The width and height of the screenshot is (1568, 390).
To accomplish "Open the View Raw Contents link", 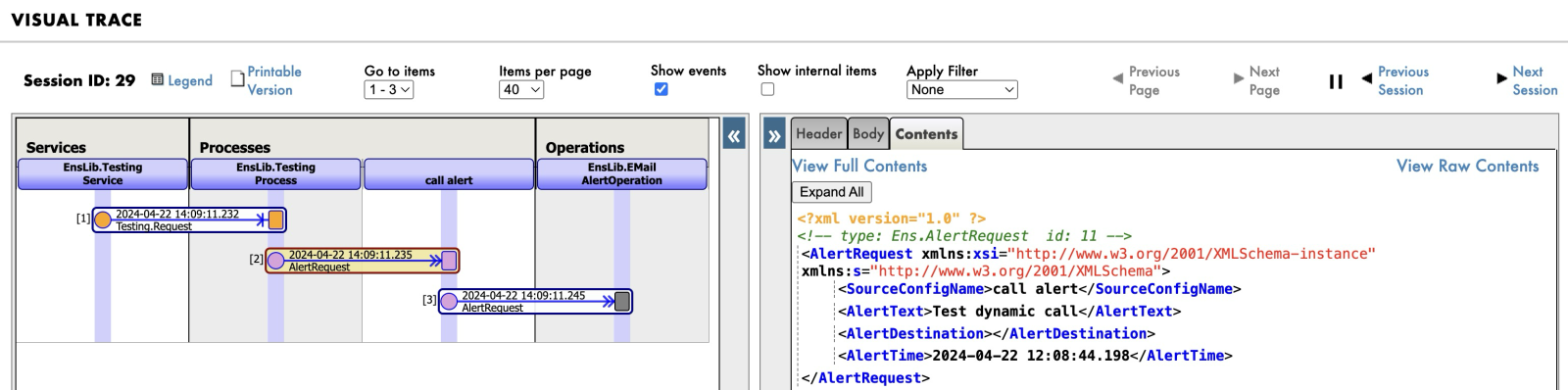I will point(1468,166).
